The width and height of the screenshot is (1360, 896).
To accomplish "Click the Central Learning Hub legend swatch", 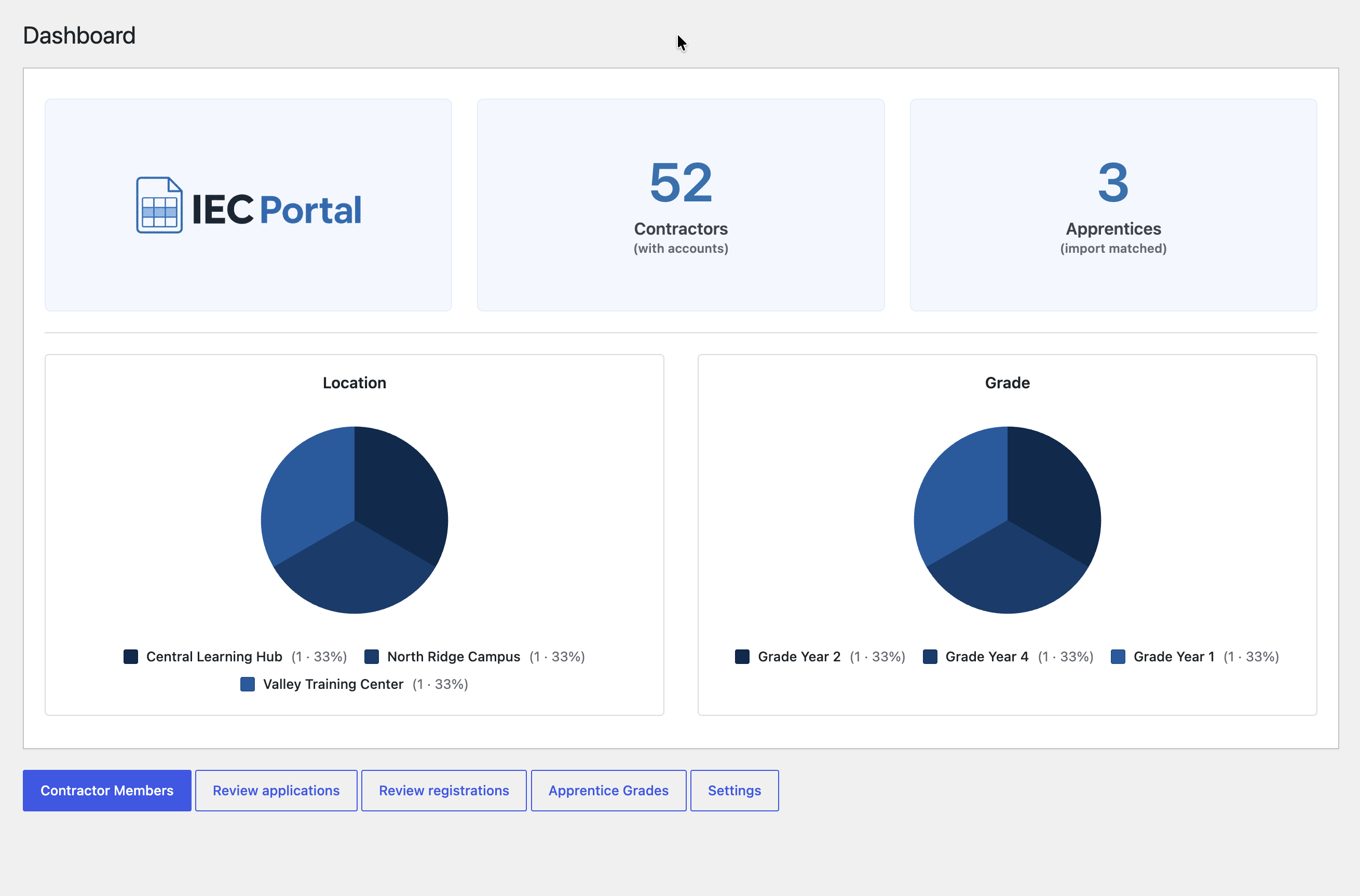I will click(131, 657).
